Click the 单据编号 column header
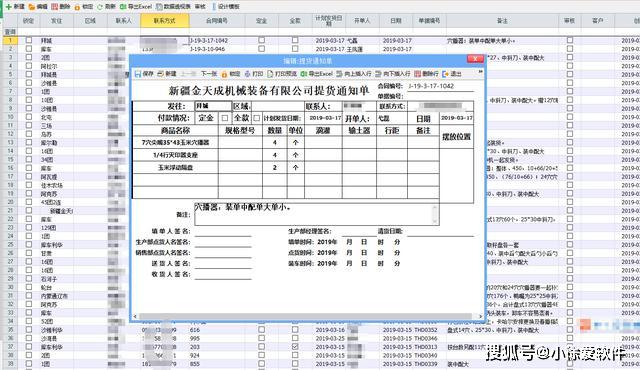 coord(429,21)
